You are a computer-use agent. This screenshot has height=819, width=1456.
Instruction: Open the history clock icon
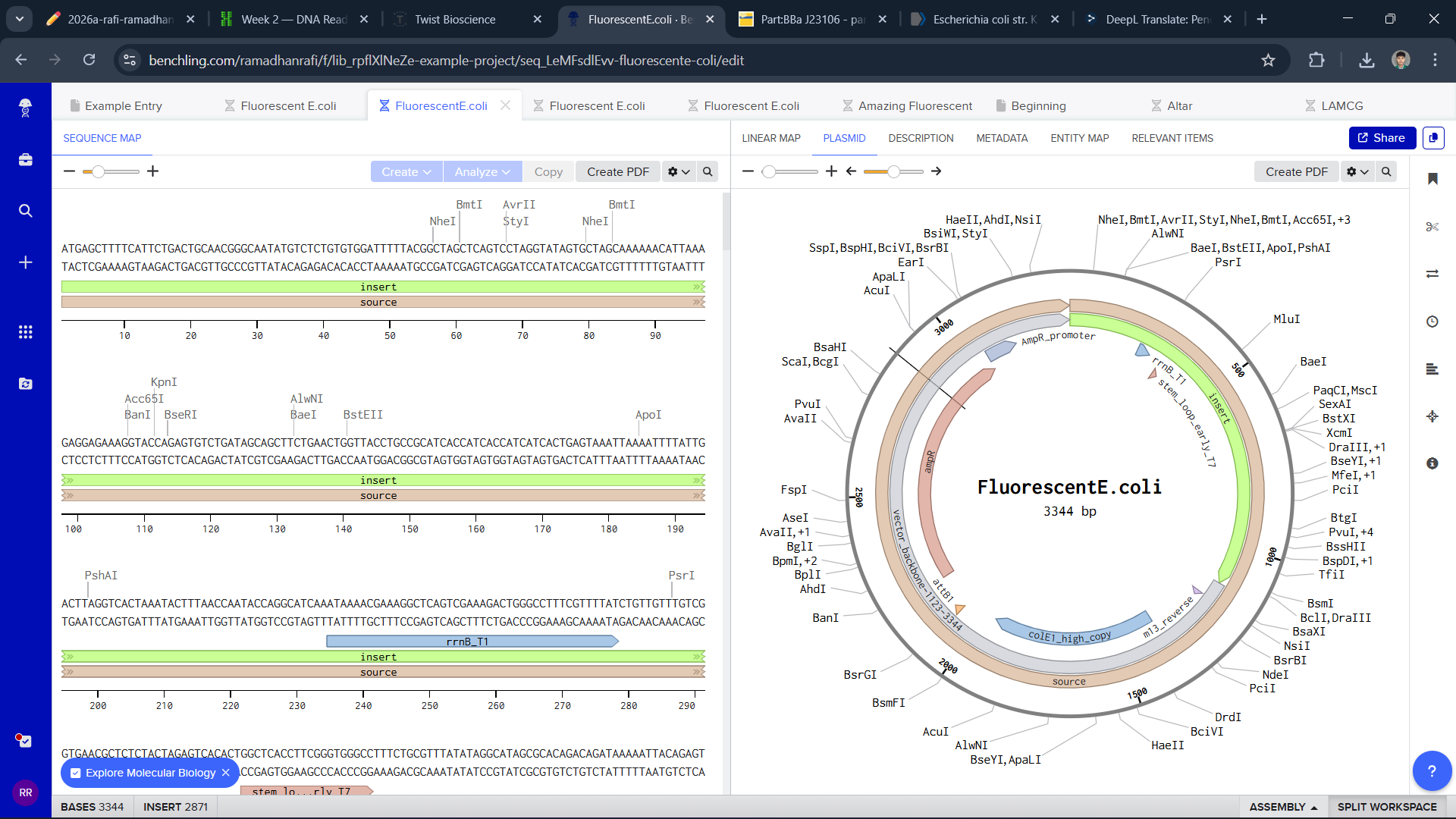[x=1432, y=322]
